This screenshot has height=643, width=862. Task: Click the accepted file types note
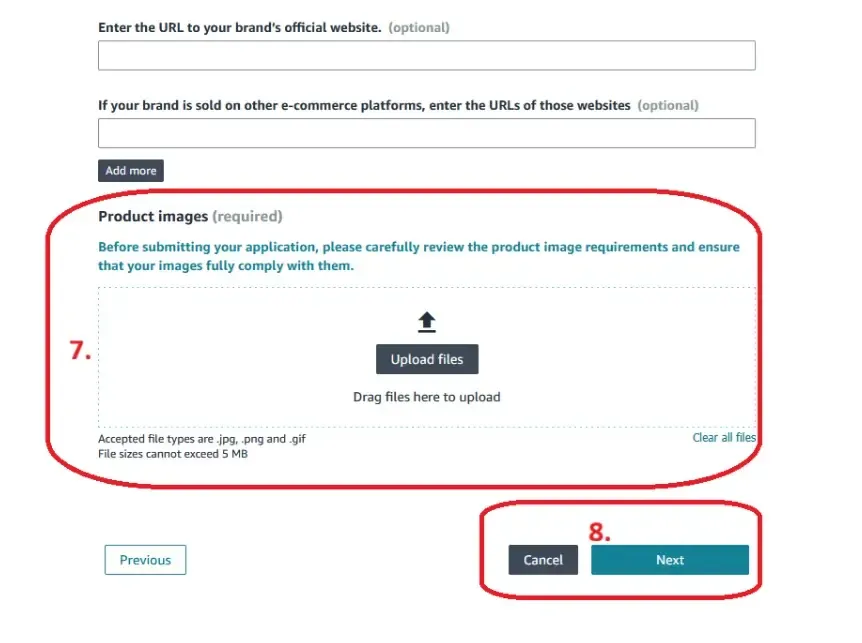(209, 439)
